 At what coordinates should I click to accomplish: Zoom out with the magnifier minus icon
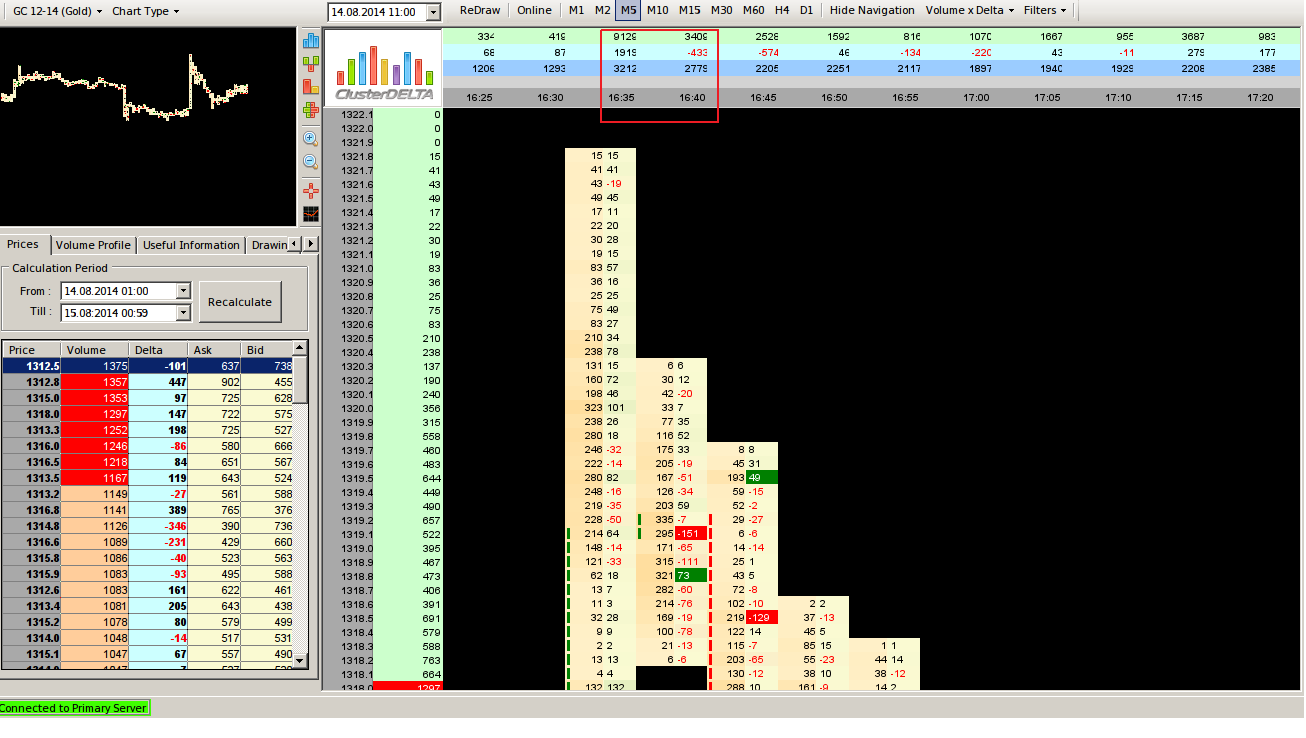[x=311, y=161]
